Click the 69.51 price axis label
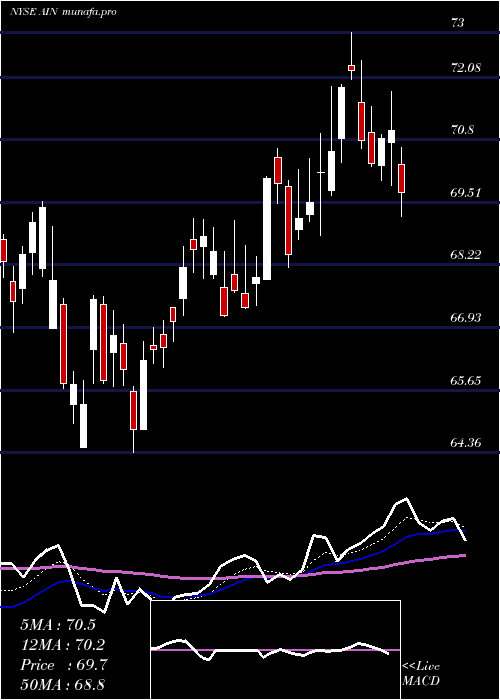Screen dimensions: 500x700 point(466,193)
